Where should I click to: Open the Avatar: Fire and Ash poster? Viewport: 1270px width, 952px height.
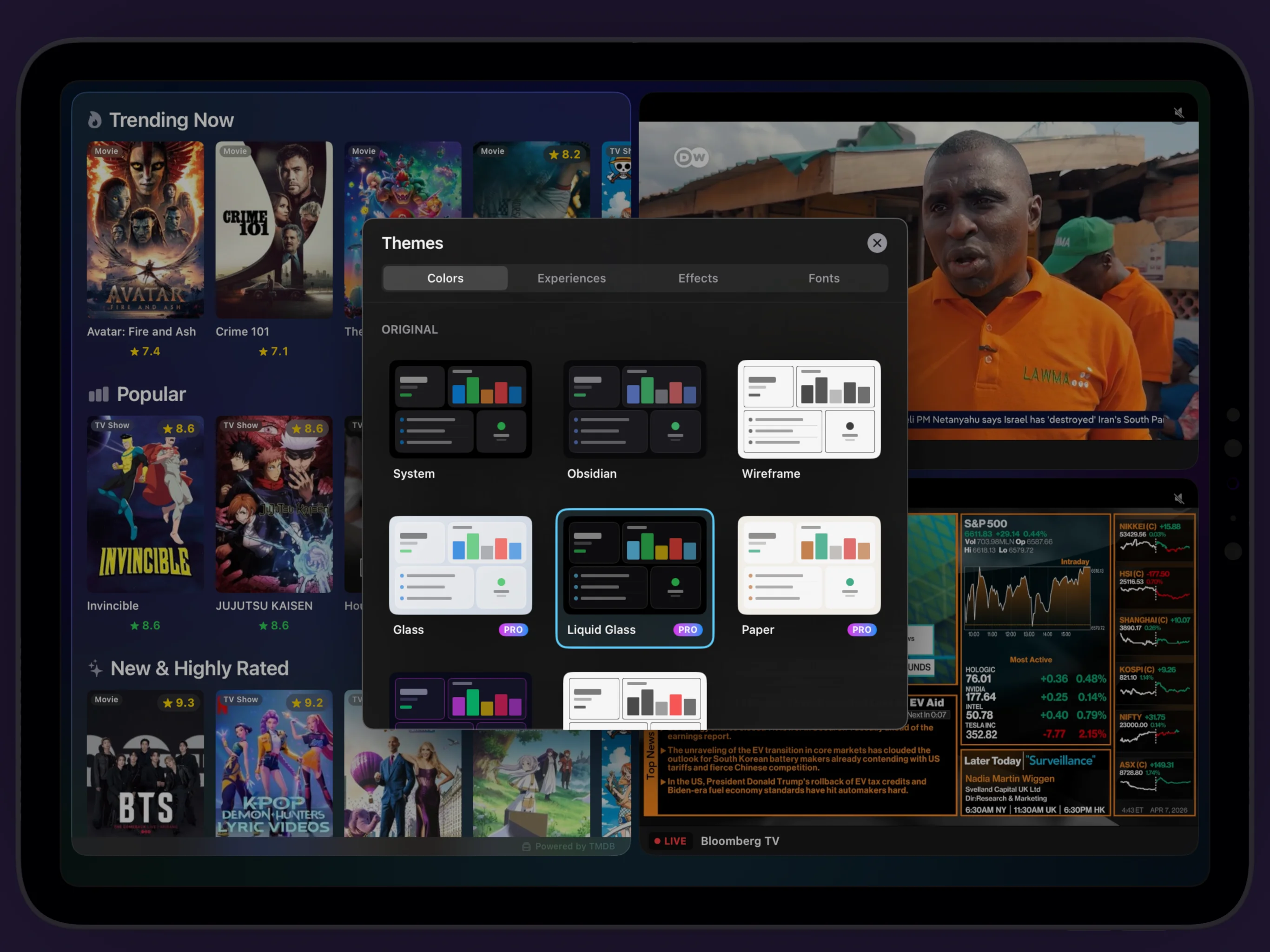tap(145, 230)
